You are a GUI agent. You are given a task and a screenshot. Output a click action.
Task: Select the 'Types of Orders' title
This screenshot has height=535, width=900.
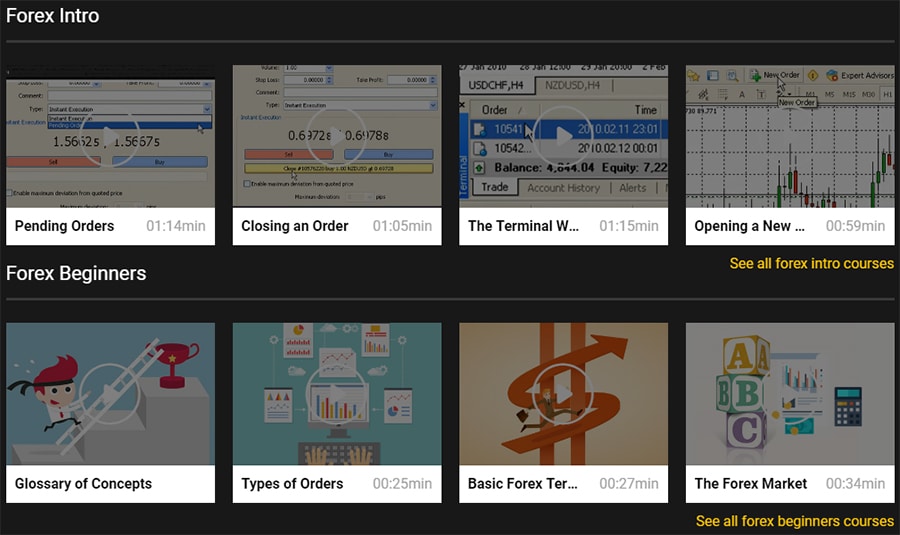[x=292, y=484]
